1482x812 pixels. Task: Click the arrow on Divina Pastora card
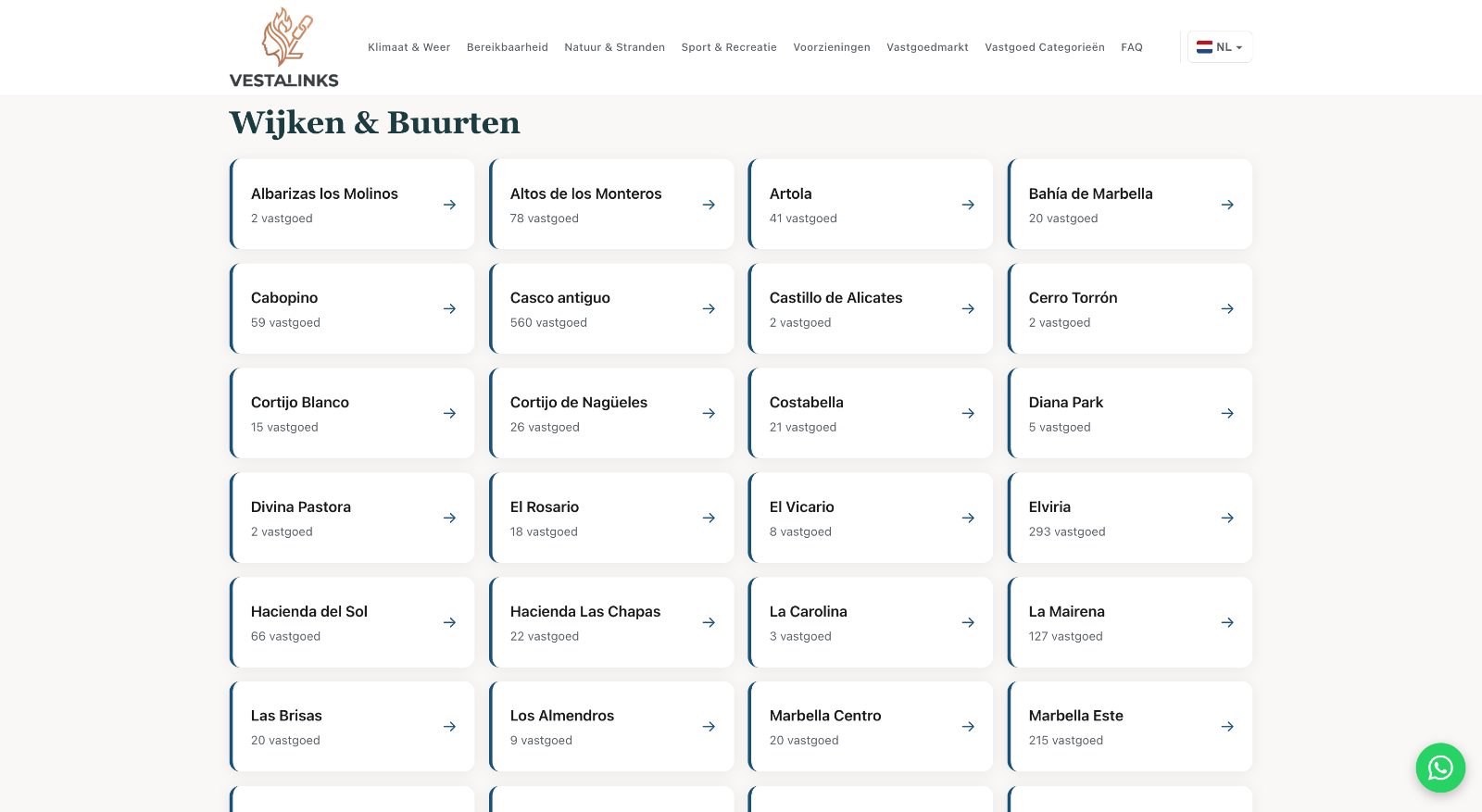point(449,518)
